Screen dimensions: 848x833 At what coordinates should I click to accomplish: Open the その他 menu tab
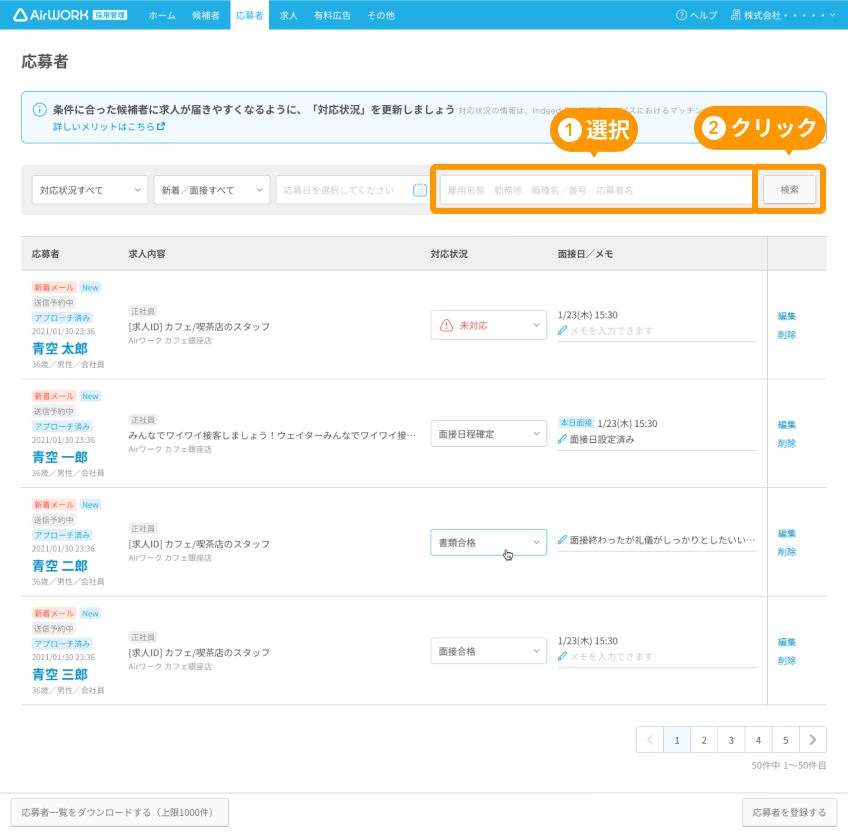(381, 15)
